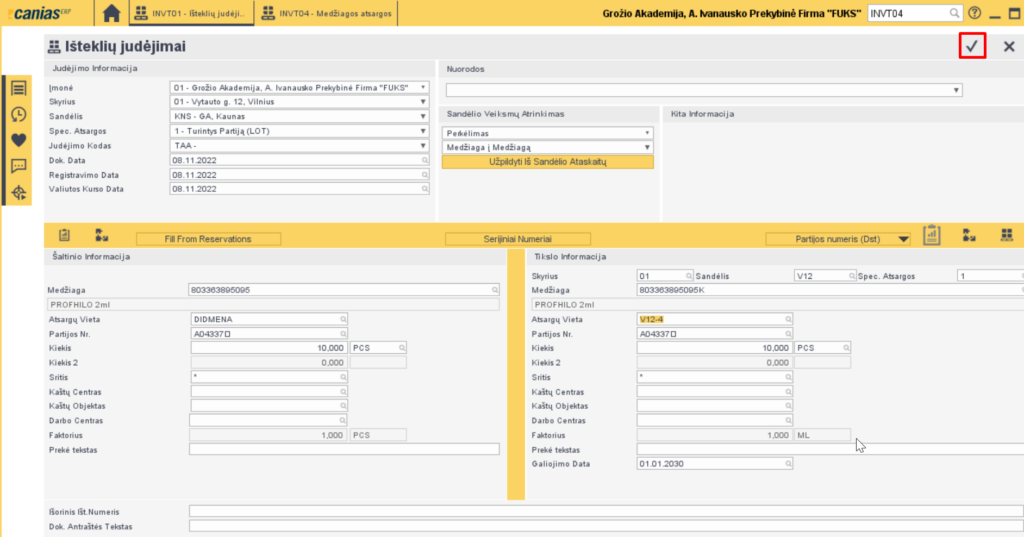1024x537 pixels.
Task: Click the Fill From Reservations button
Action: point(208,239)
